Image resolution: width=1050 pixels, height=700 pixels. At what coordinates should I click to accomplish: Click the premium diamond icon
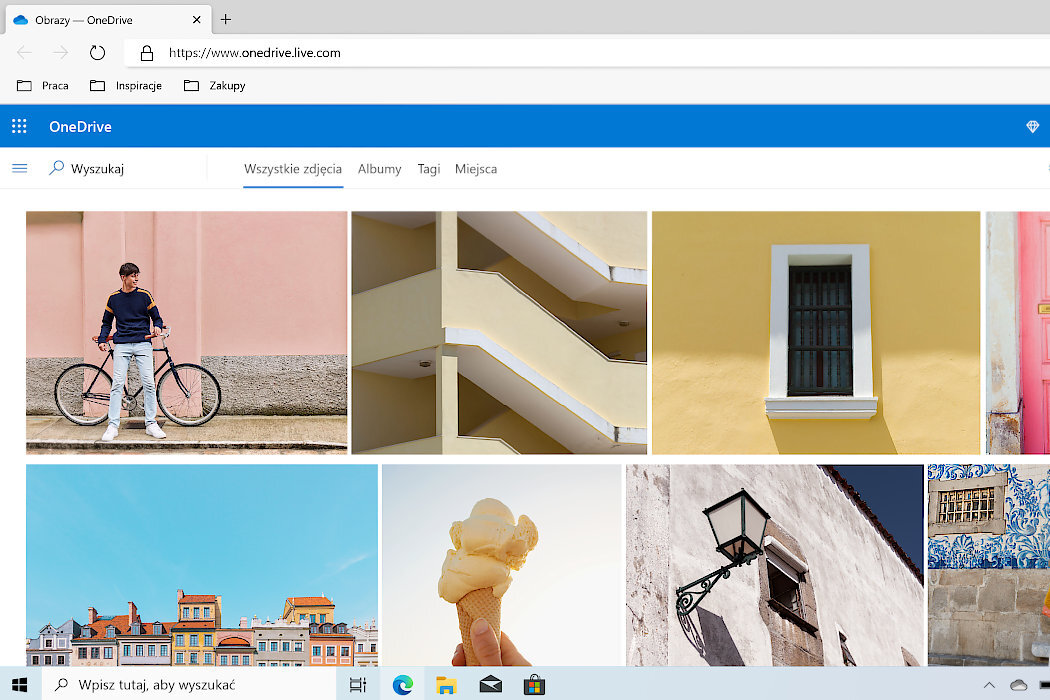click(1032, 127)
